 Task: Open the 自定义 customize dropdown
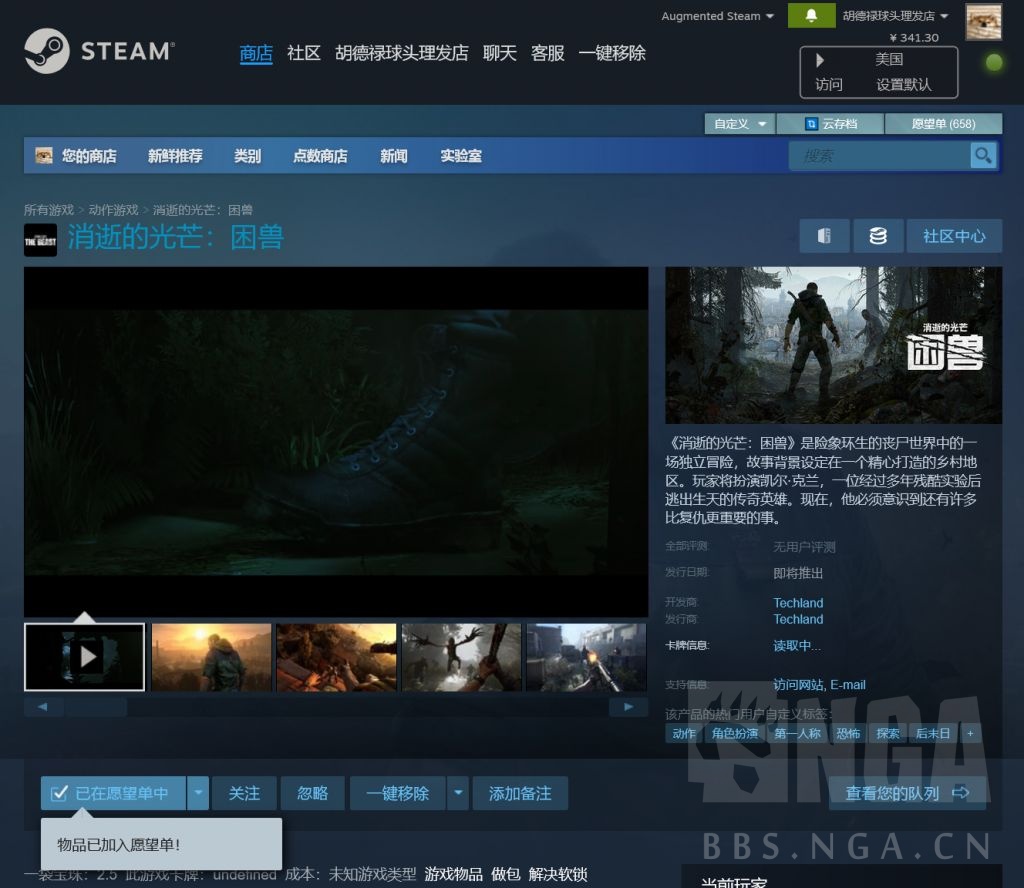coord(739,124)
